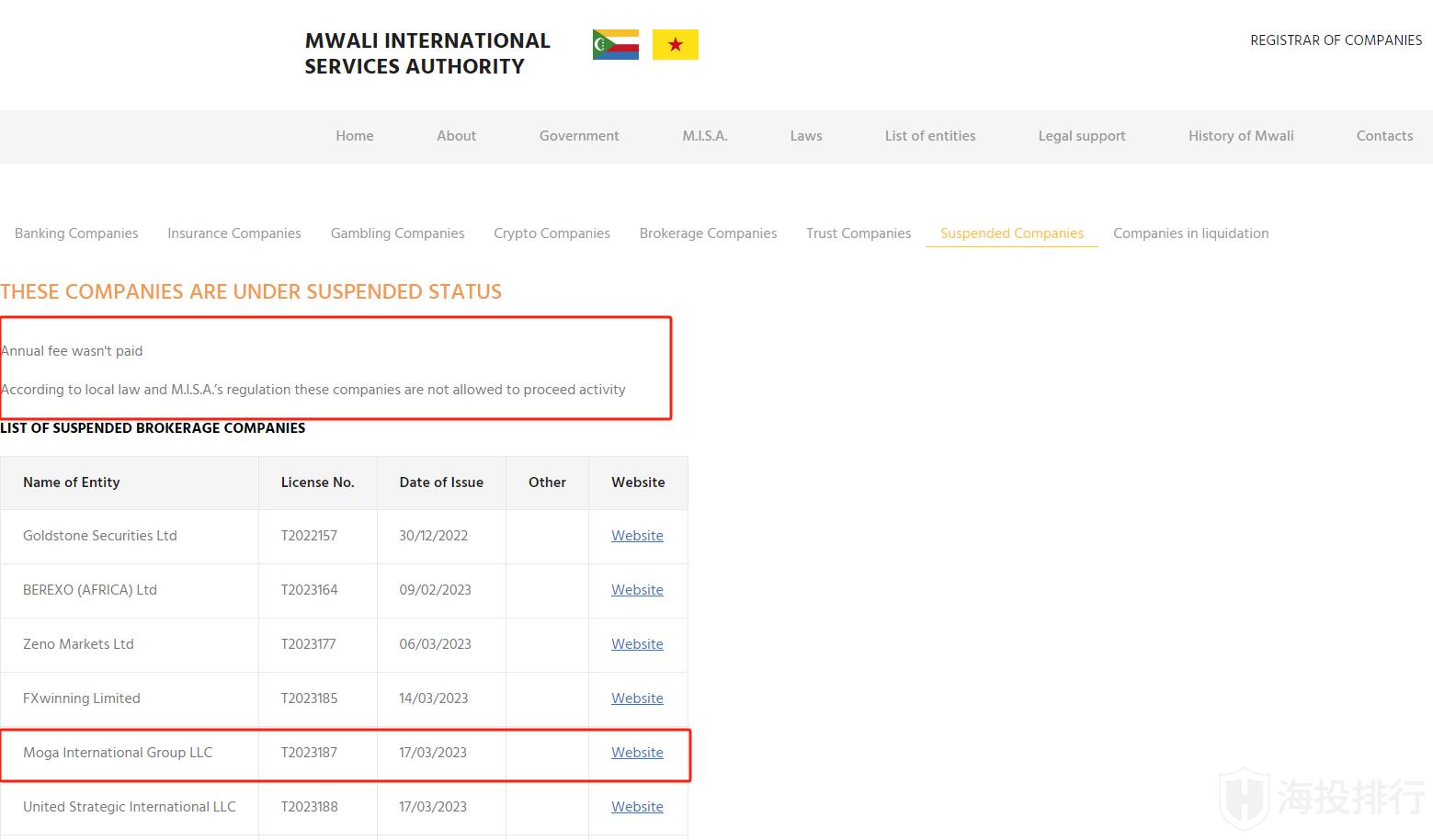Open Companies in liquidation tab
The width and height of the screenshot is (1433, 840).
1190,233
